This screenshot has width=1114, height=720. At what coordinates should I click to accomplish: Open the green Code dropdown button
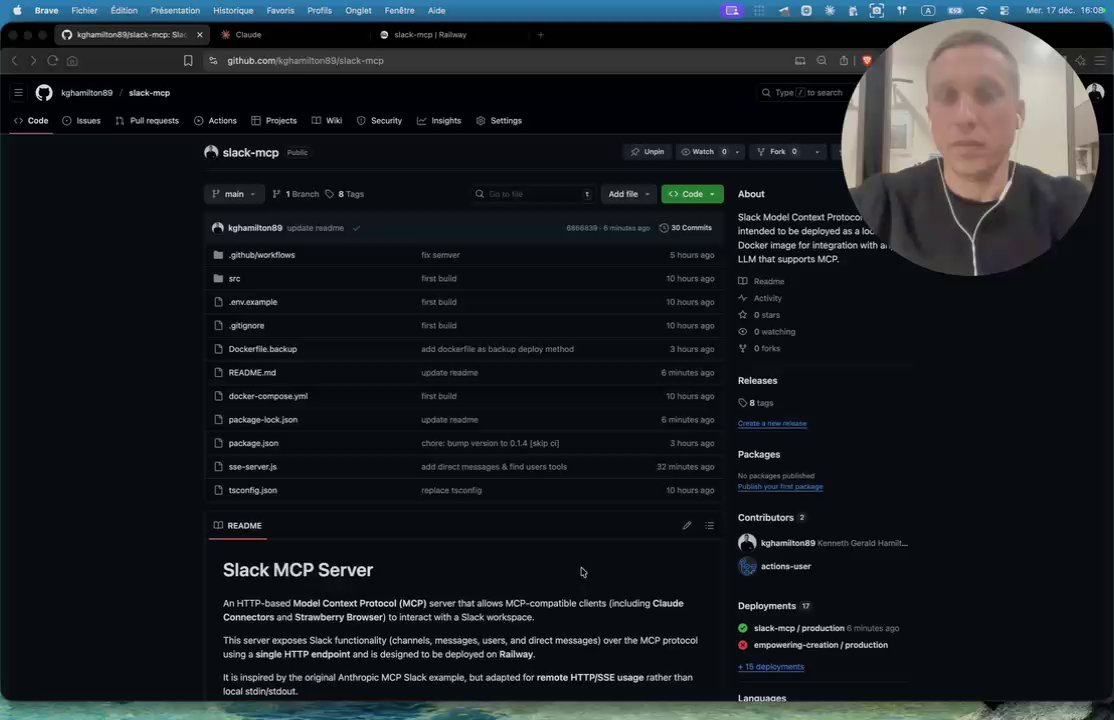pos(692,194)
